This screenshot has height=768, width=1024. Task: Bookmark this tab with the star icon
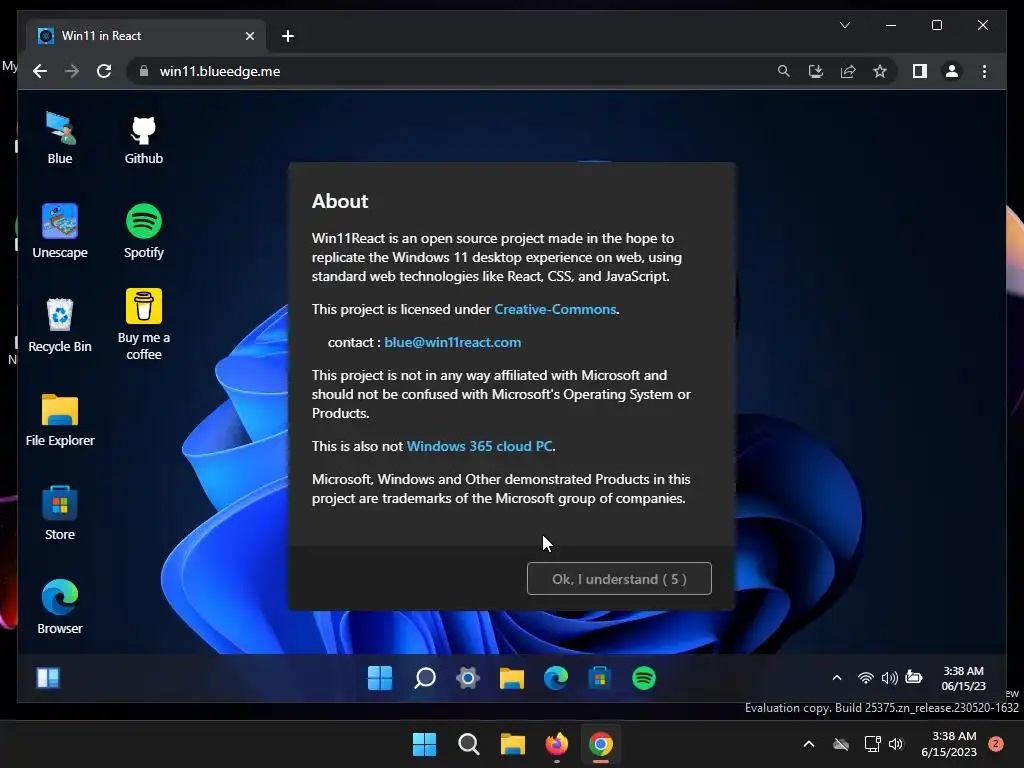[x=880, y=71]
